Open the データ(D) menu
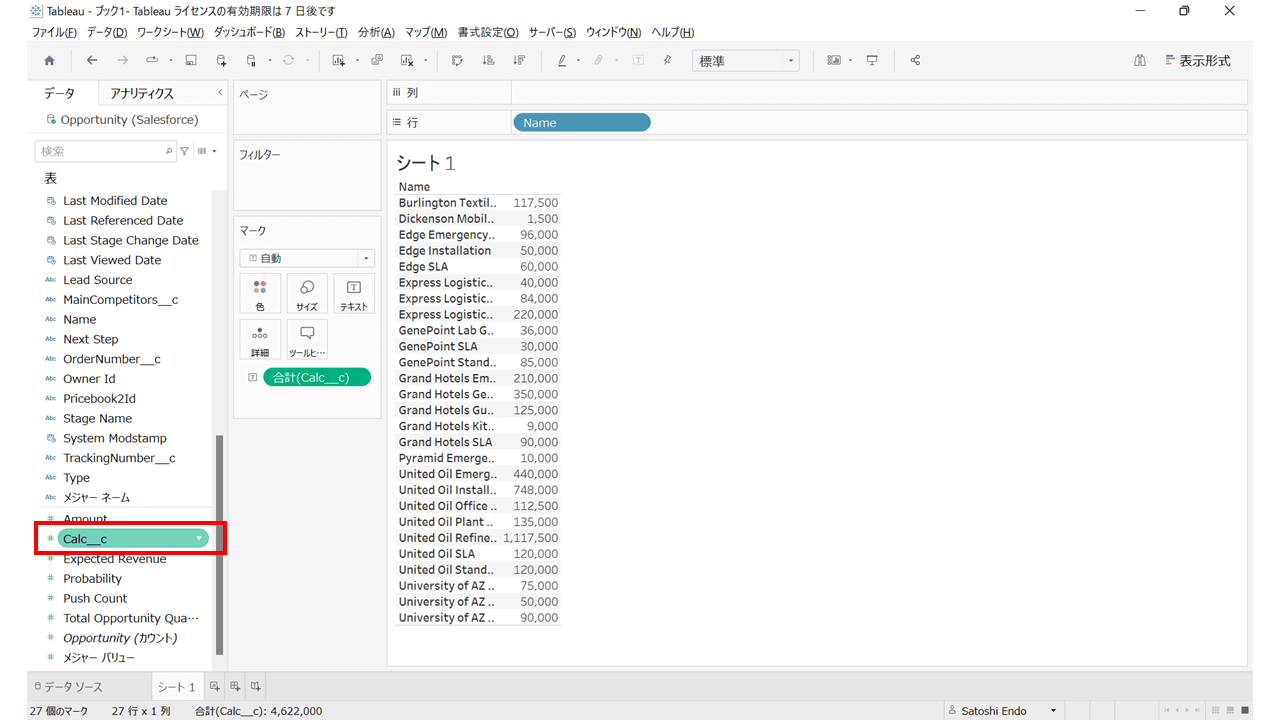1280x720 pixels. point(107,33)
